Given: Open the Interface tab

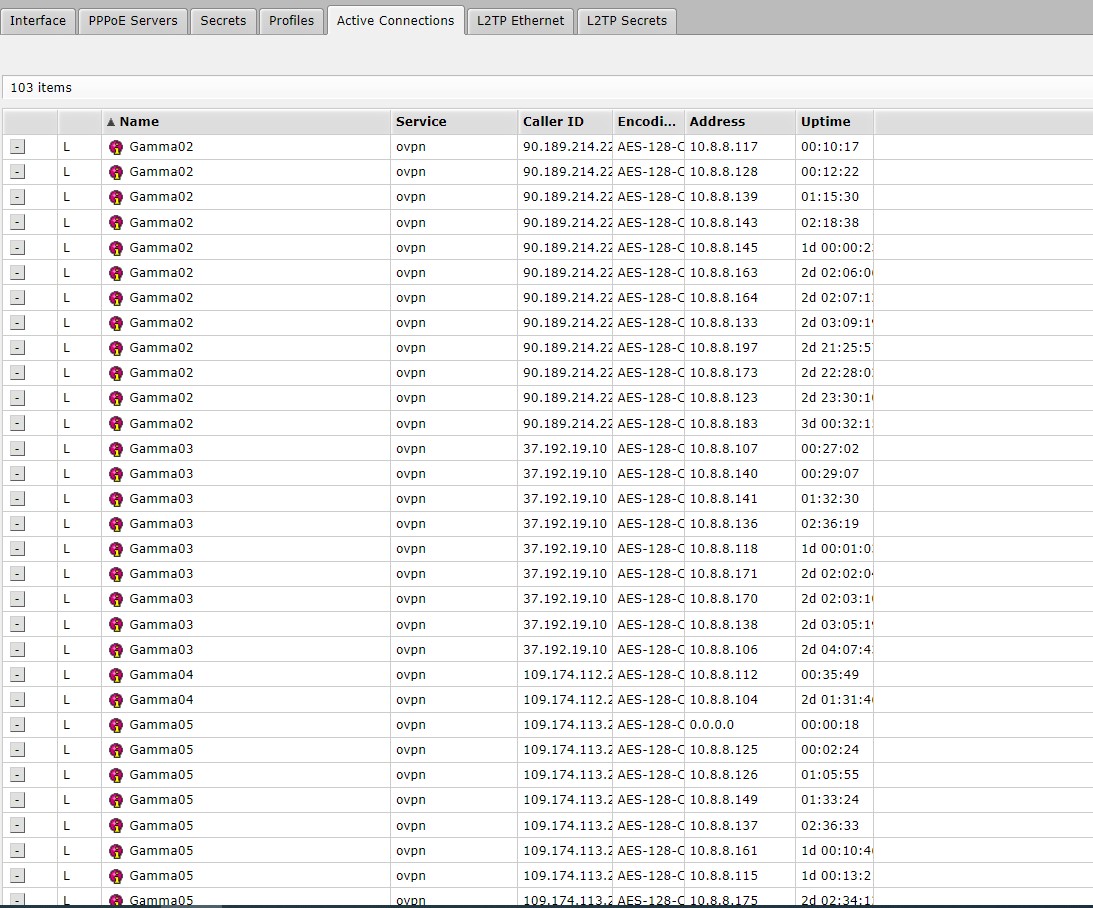Looking at the screenshot, I should [x=38, y=21].
